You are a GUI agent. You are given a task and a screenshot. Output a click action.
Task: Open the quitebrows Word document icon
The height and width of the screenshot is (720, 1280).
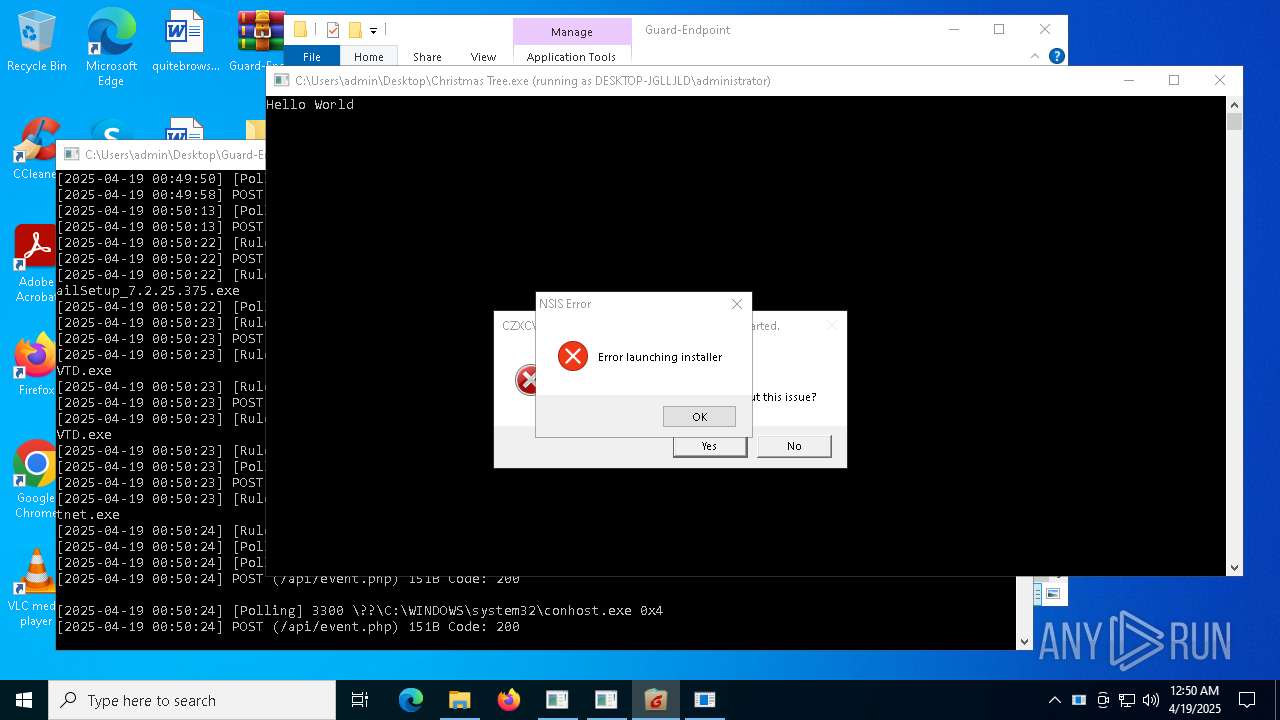pos(185,40)
